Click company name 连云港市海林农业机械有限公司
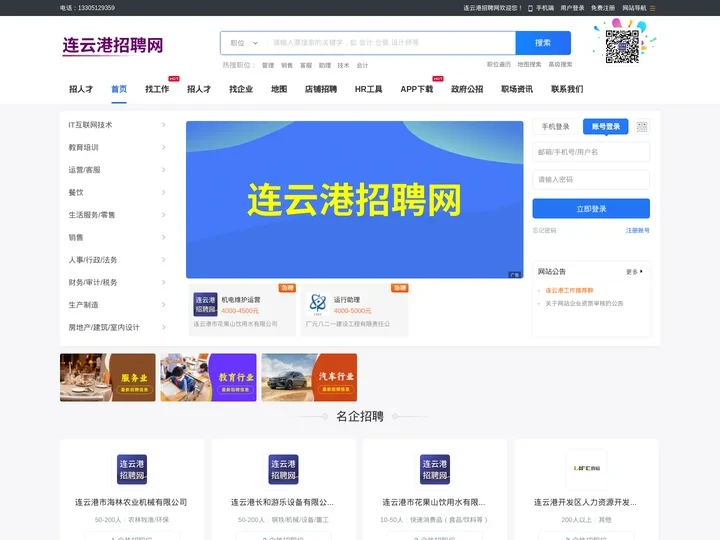Image resolution: width=720 pixels, height=540 pixels. coord(131,502)
